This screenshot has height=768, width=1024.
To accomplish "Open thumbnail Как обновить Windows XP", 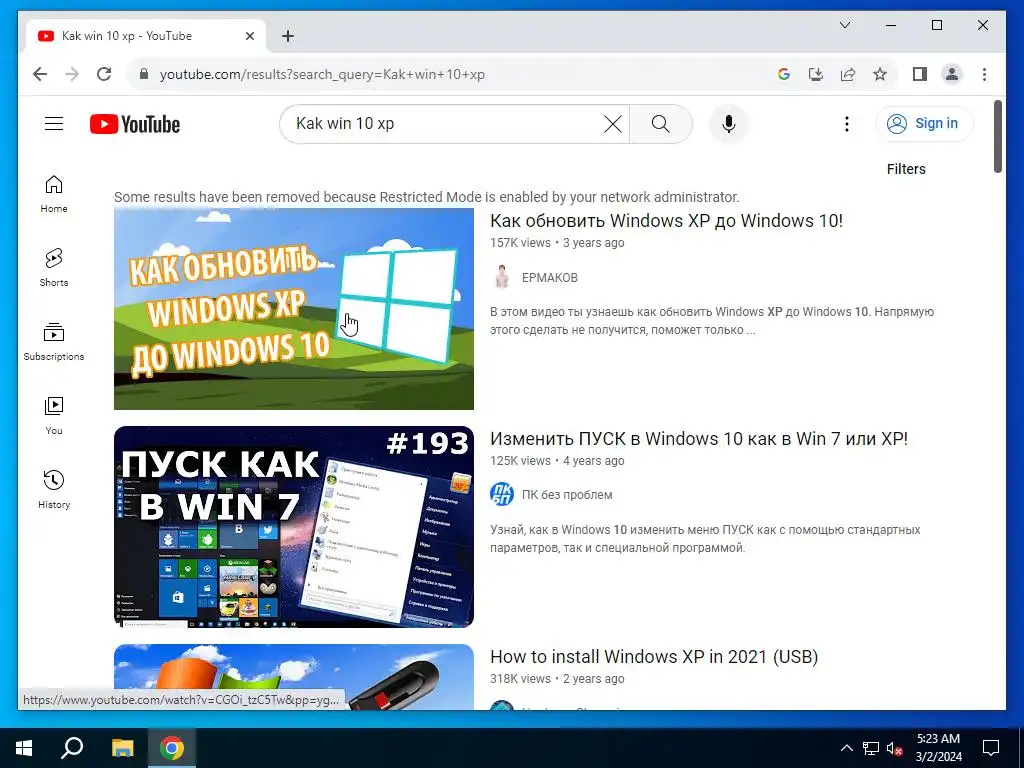I will click(294, 309).
